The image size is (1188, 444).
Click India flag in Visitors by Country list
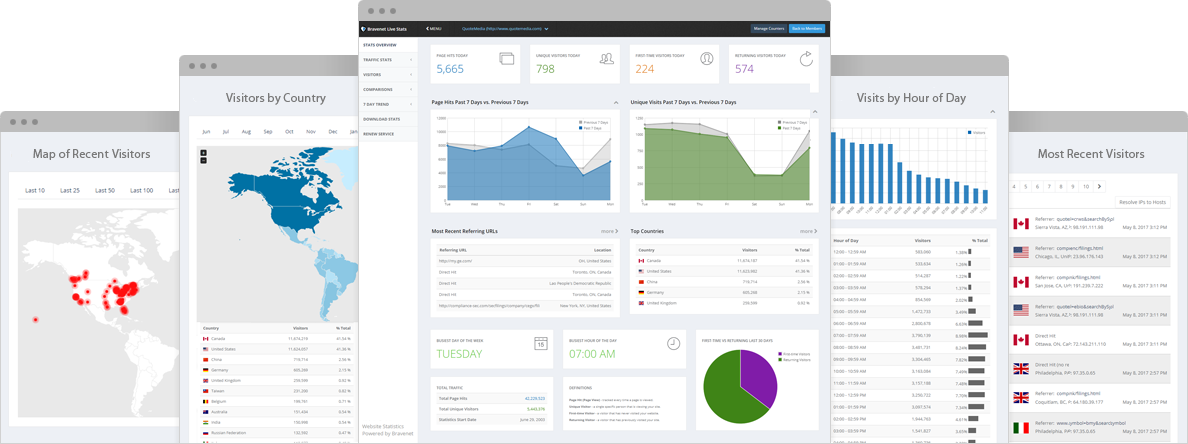click(x=205, y=421)
